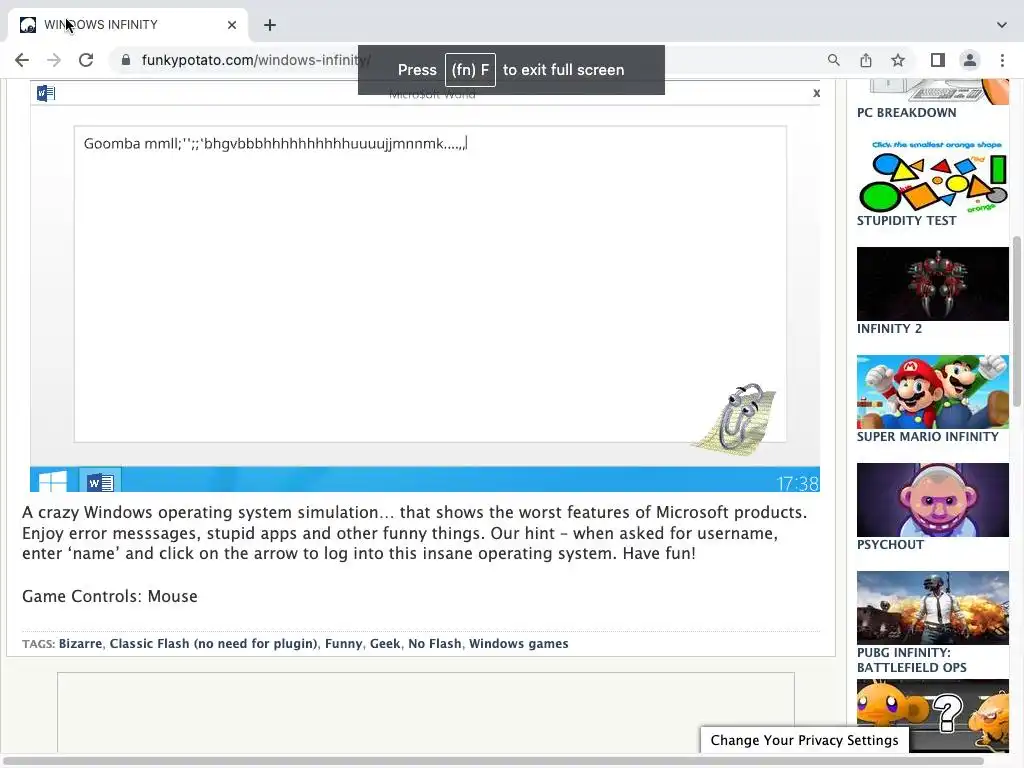
Task: Click the horizontal page scrollbar
Action: [x=494, y=761]
